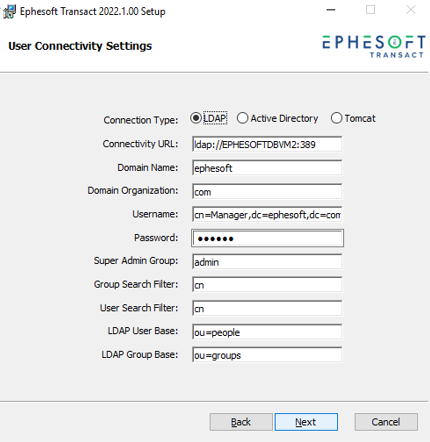Minimize the setup window
The height and width of the screenshot is (442, 430).
(331, 10)
